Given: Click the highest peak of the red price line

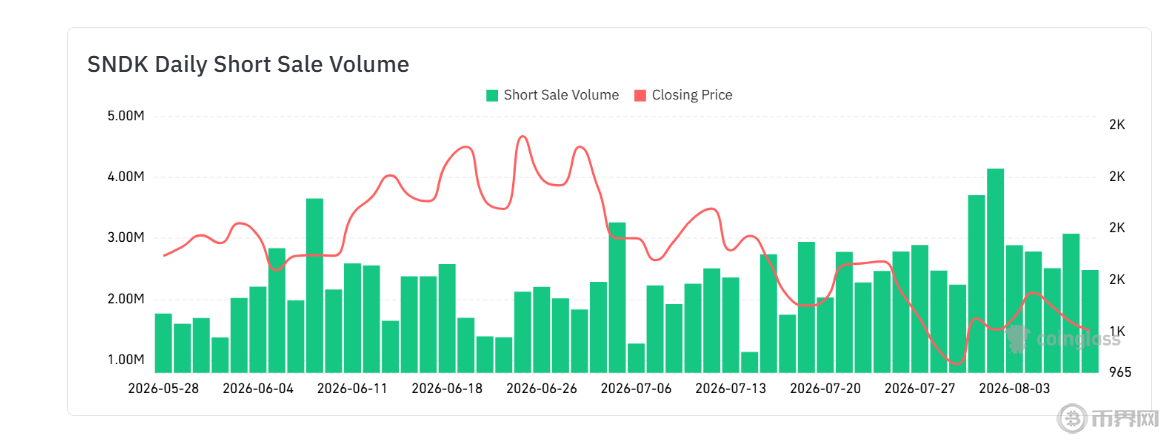Looking at the screenshot, I should [x=522, y=137].
